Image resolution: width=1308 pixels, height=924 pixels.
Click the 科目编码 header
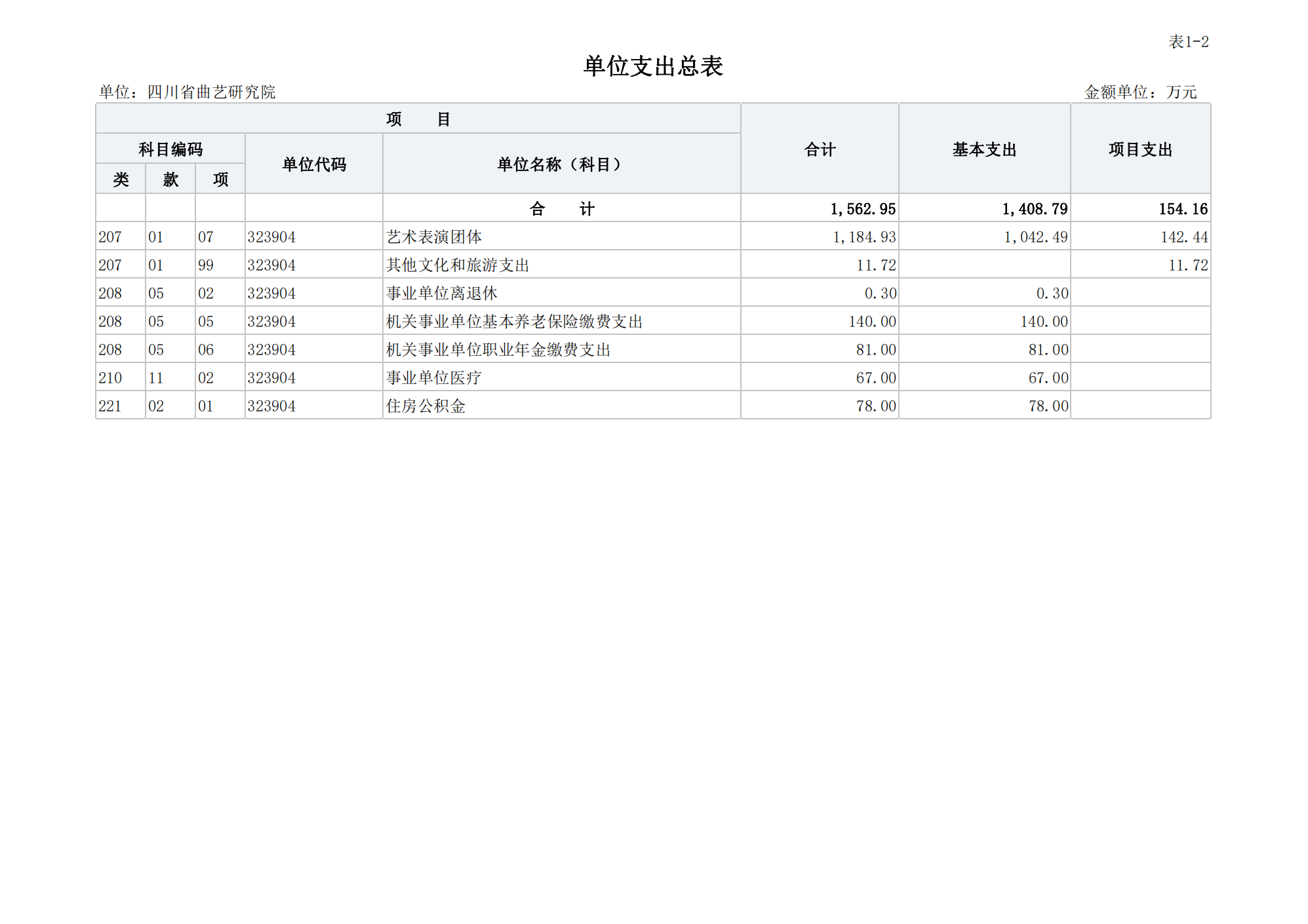point(170,149)
